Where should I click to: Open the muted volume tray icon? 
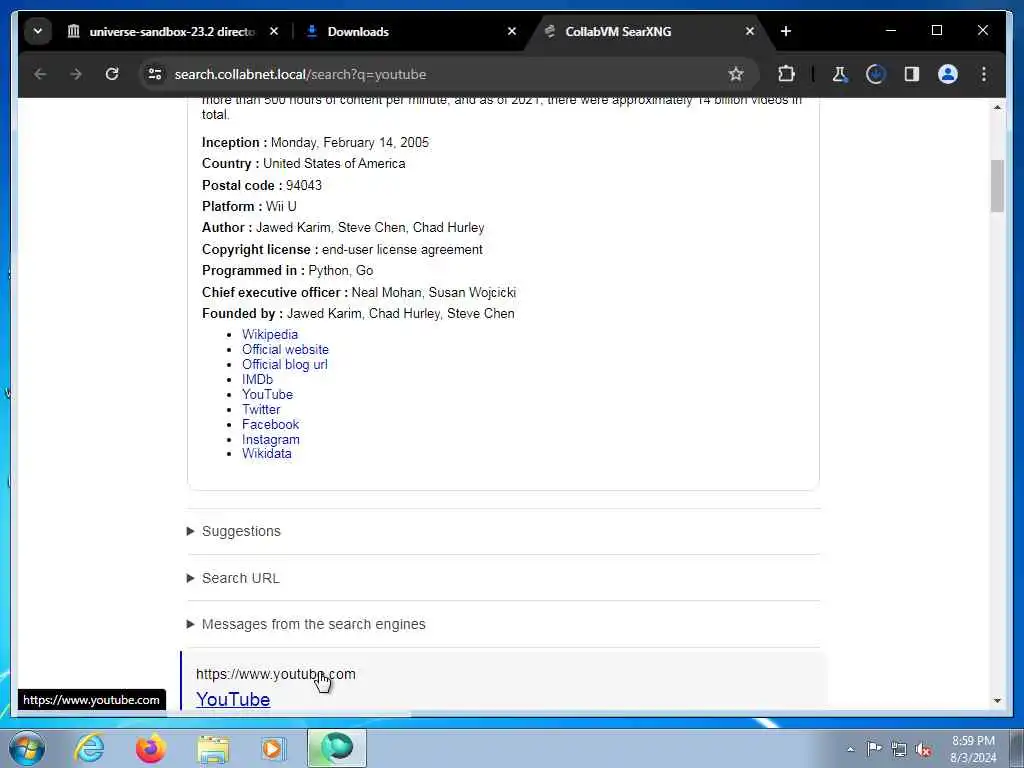[x=923, y=749]
